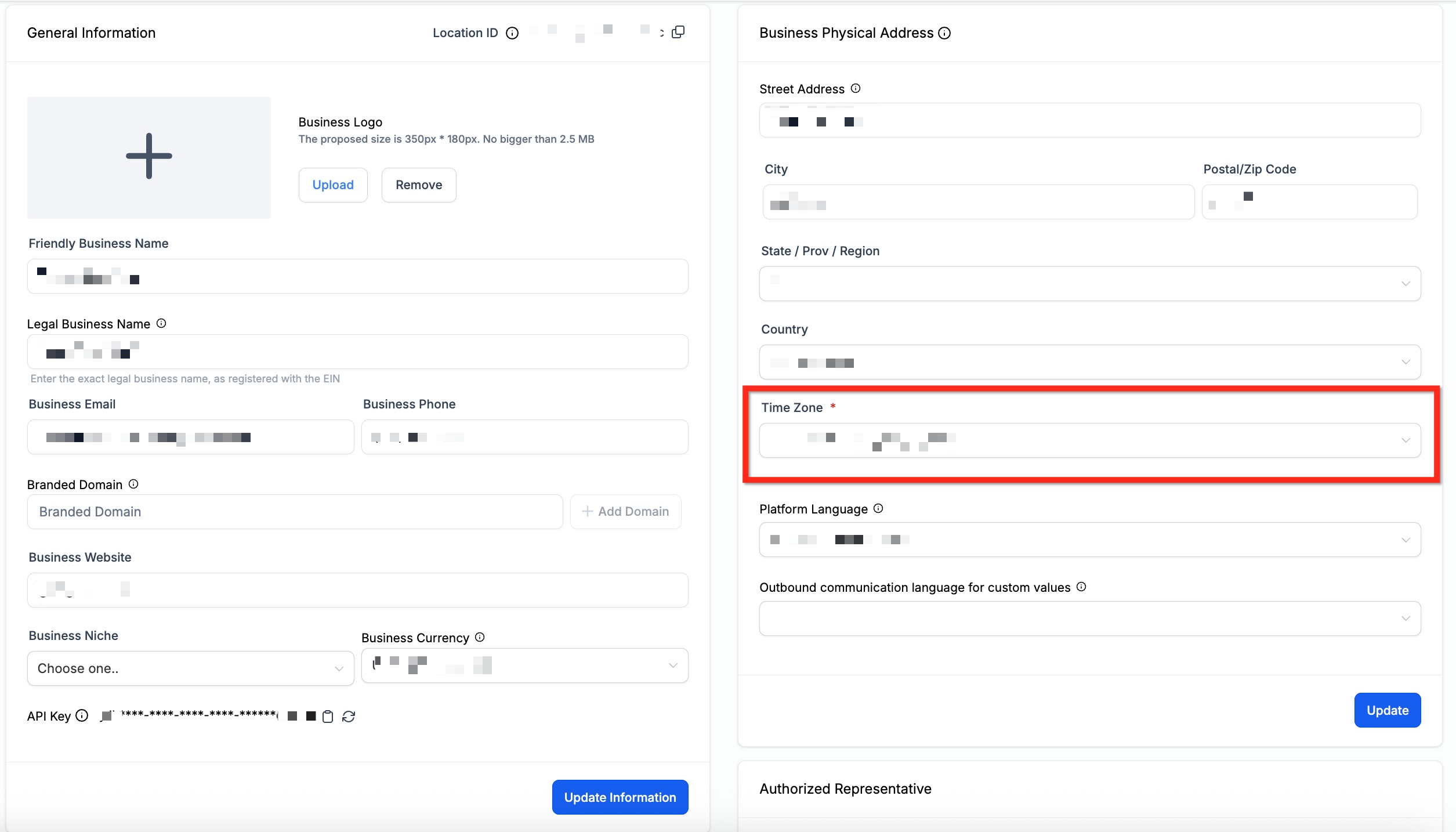Open the Time Zone dropdown
The height and width of the screenshot is (832, 1456).
click(1089, 440)
